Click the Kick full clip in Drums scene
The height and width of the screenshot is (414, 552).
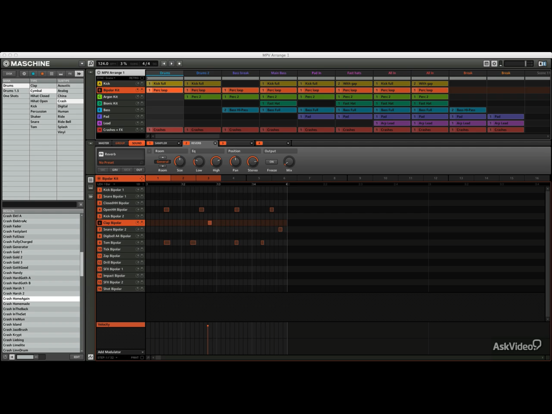(165, 84)
